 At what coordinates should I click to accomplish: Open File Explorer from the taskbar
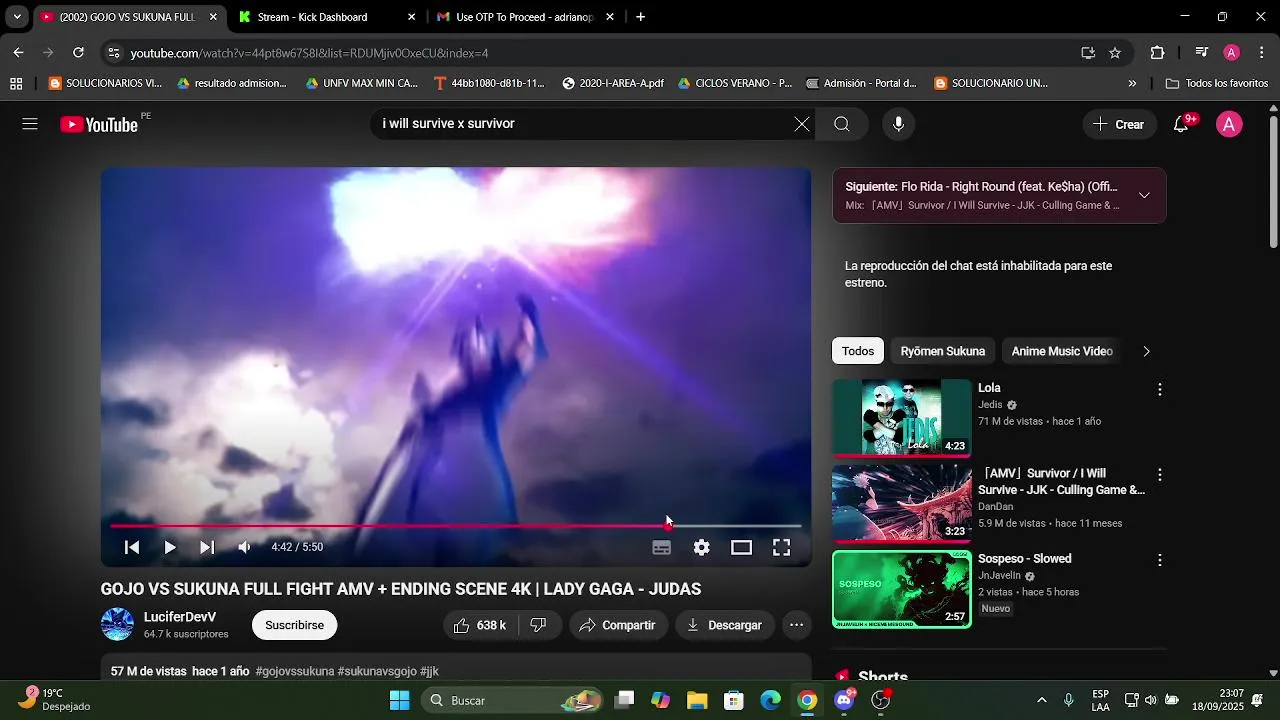coord(697,700)
